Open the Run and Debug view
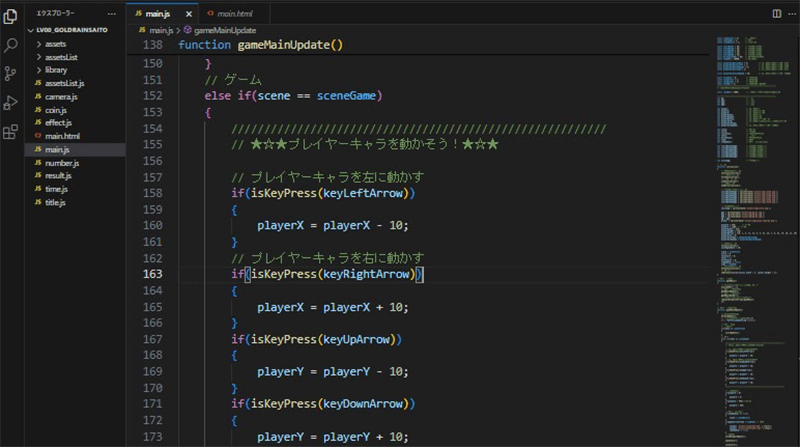800x447 pixels. 12,102
